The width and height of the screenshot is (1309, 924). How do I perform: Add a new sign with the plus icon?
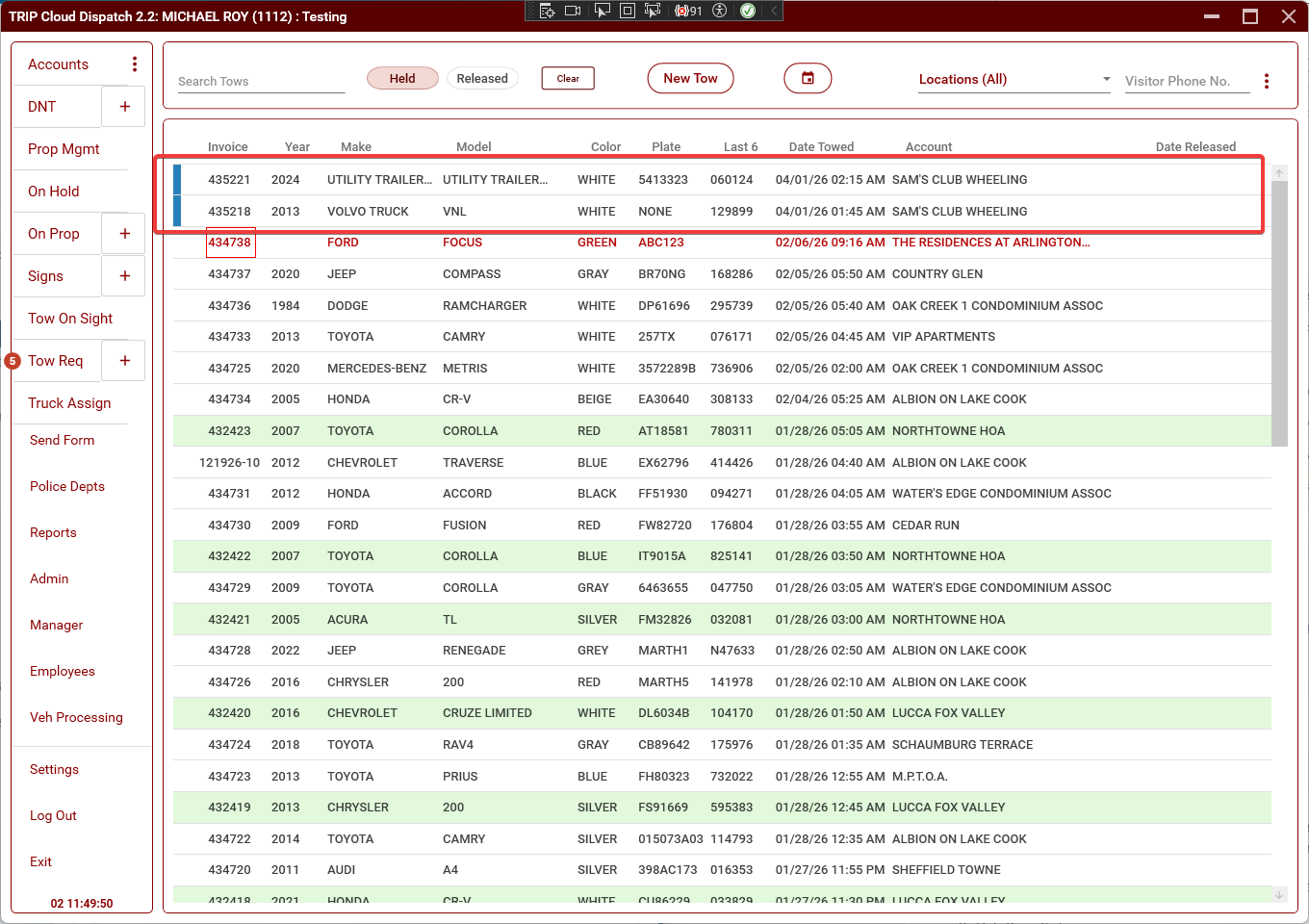124,276
